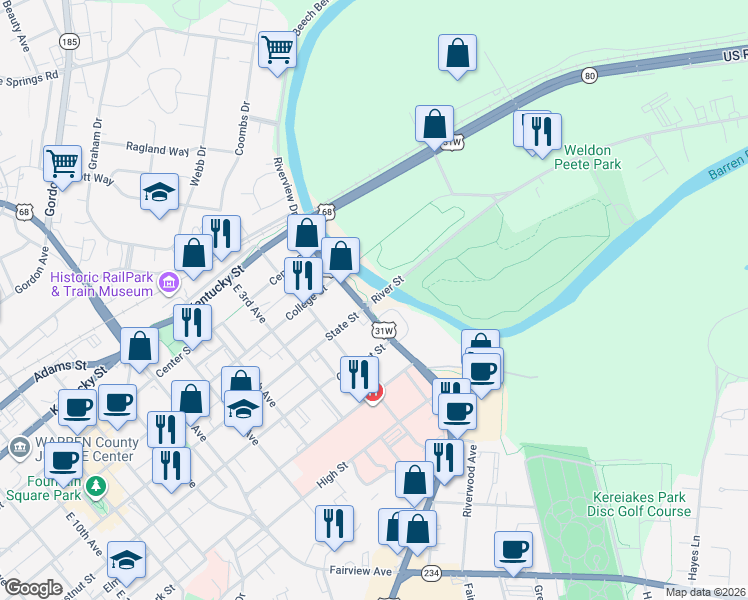748x600 pixels.
Task: Open the Historic RailPark museum icon
Action: [x=168, y=283]
